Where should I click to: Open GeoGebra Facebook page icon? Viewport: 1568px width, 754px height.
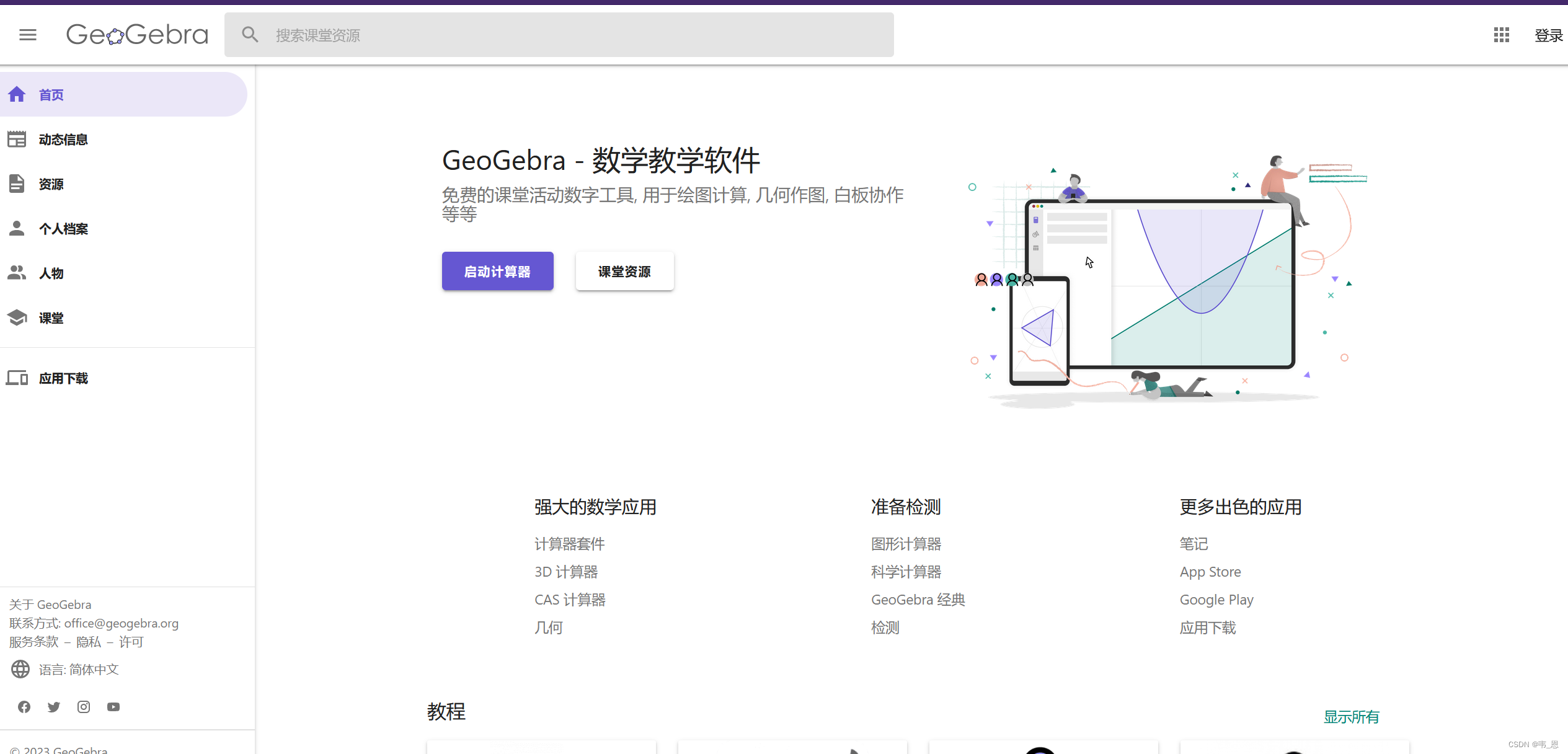[24, 707]
